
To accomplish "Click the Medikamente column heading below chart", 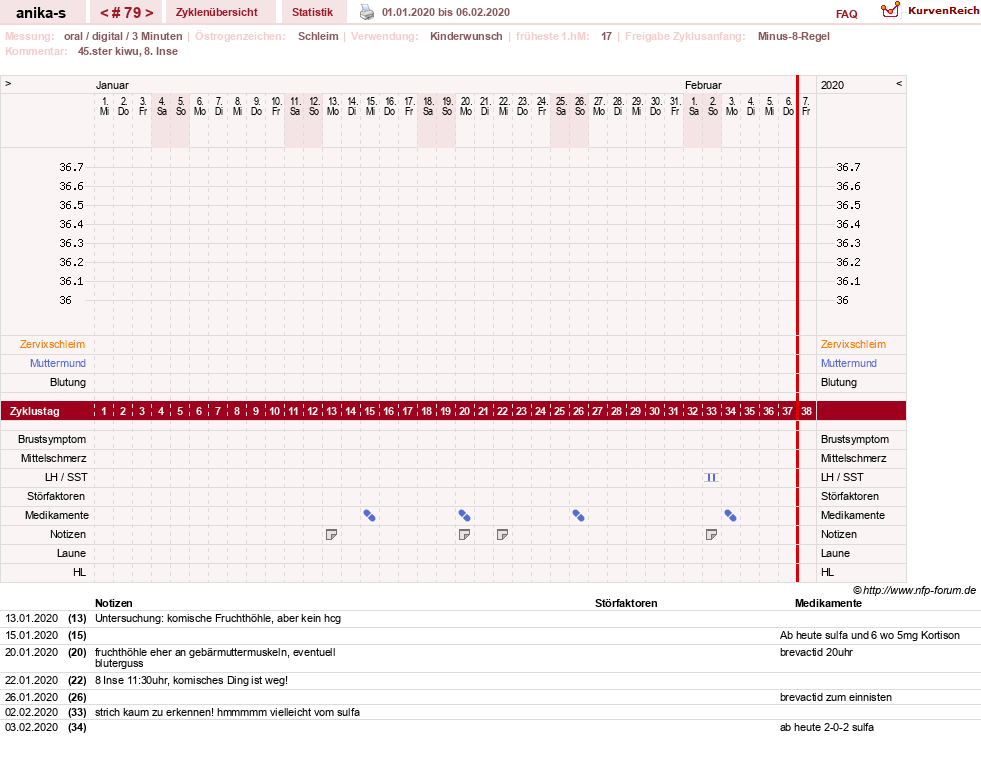I will point(828,603).
